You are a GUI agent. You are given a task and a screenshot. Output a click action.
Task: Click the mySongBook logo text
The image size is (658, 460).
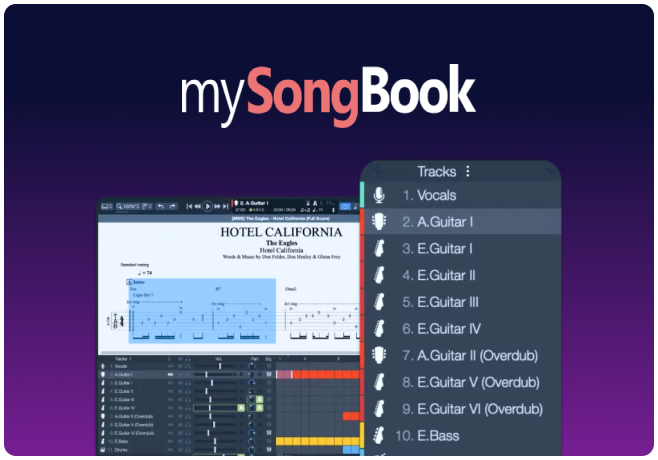(328, 93)
